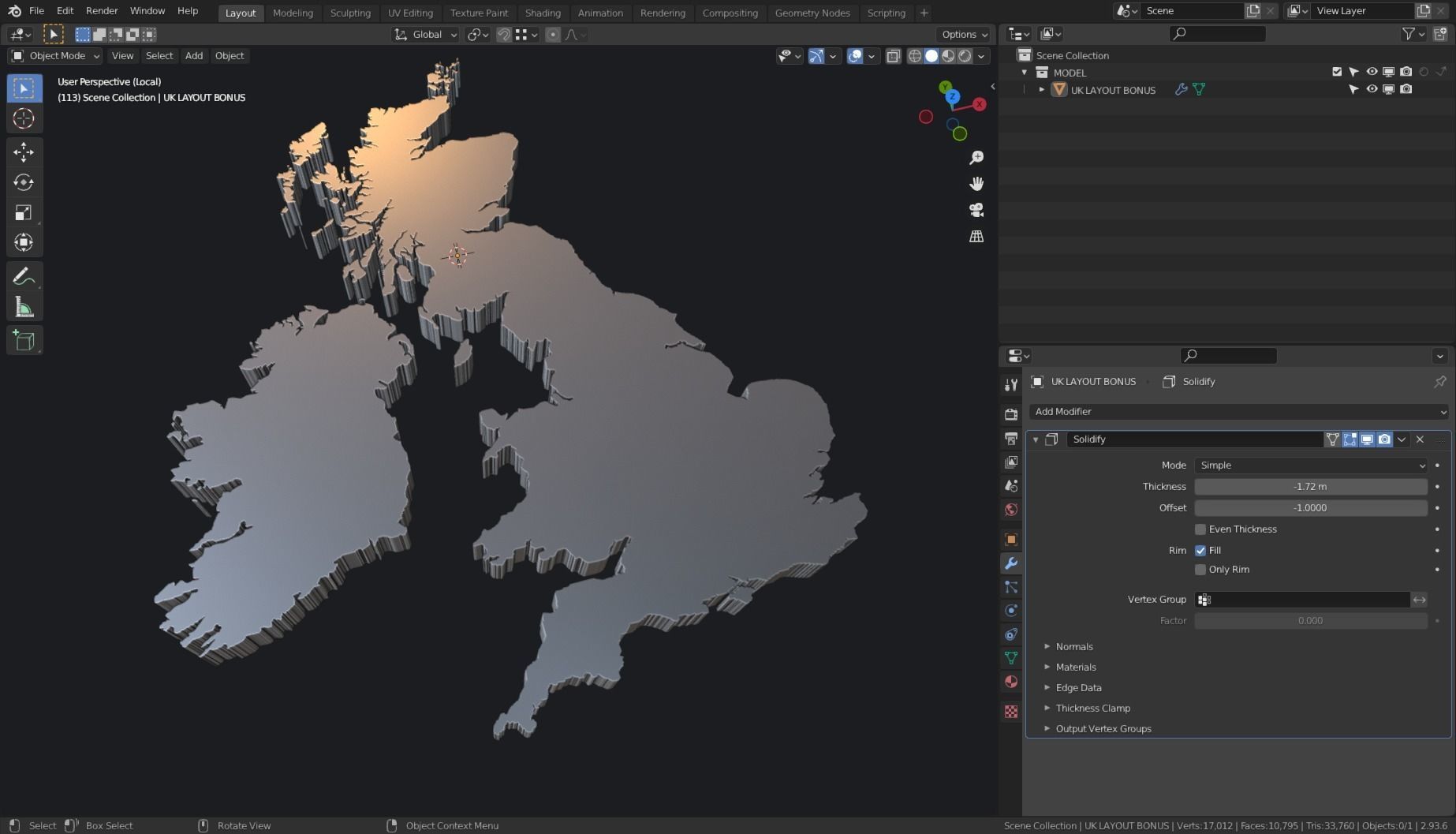Screen dimensions: 1456x834
Task: Hide MODEL collection with eye icon
Action: 1372,72
